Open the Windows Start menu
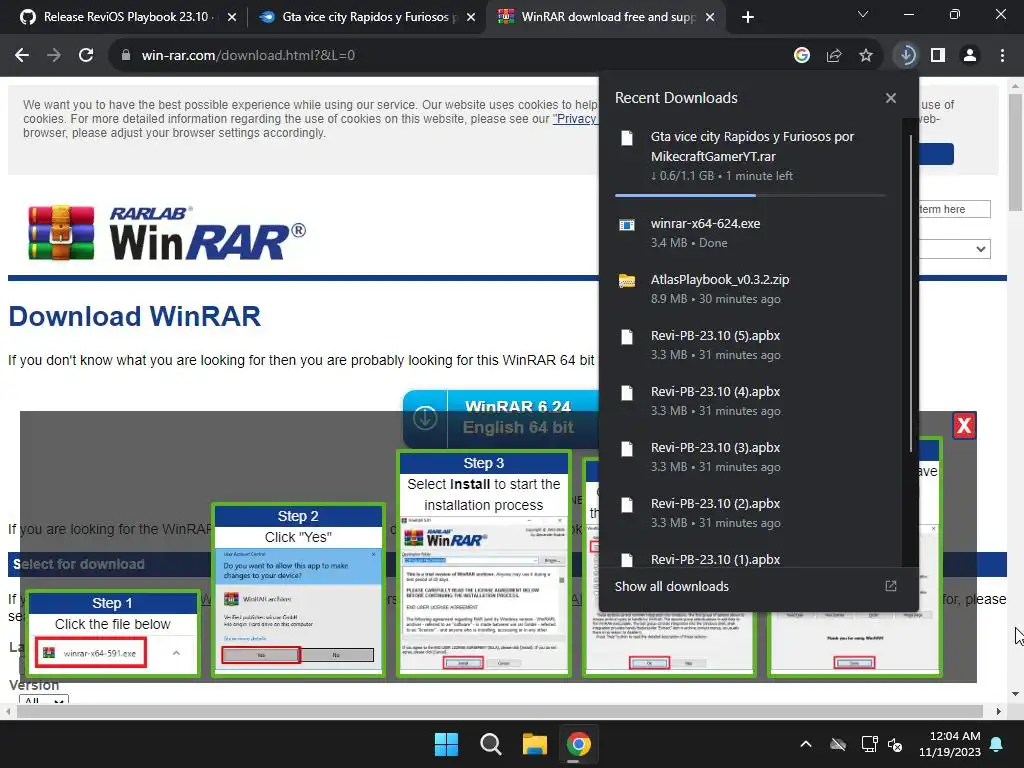Image resolution: width=1024 pixels, height=768 pixels. (x=447, y=744)
